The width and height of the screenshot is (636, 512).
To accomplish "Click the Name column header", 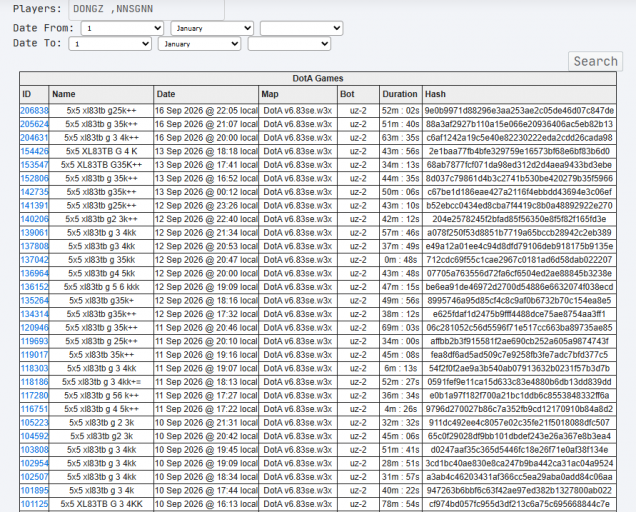I will click(x=101, y=94).
